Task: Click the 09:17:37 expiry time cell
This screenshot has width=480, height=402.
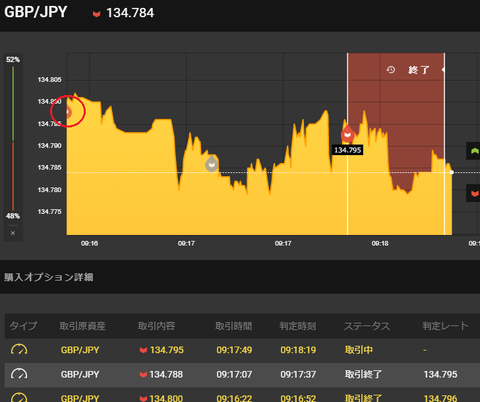Action: [x=298, y=374]
